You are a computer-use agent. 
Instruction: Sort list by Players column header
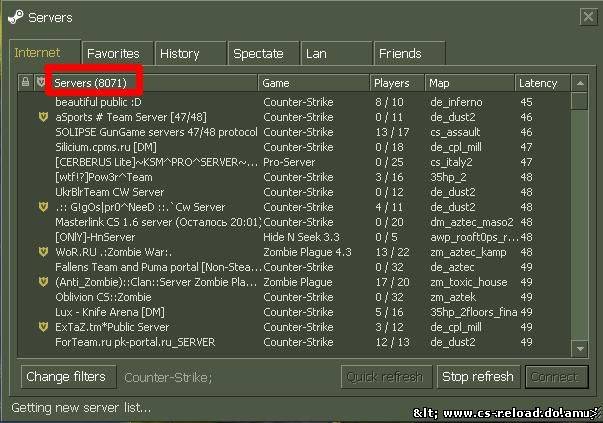397,83
